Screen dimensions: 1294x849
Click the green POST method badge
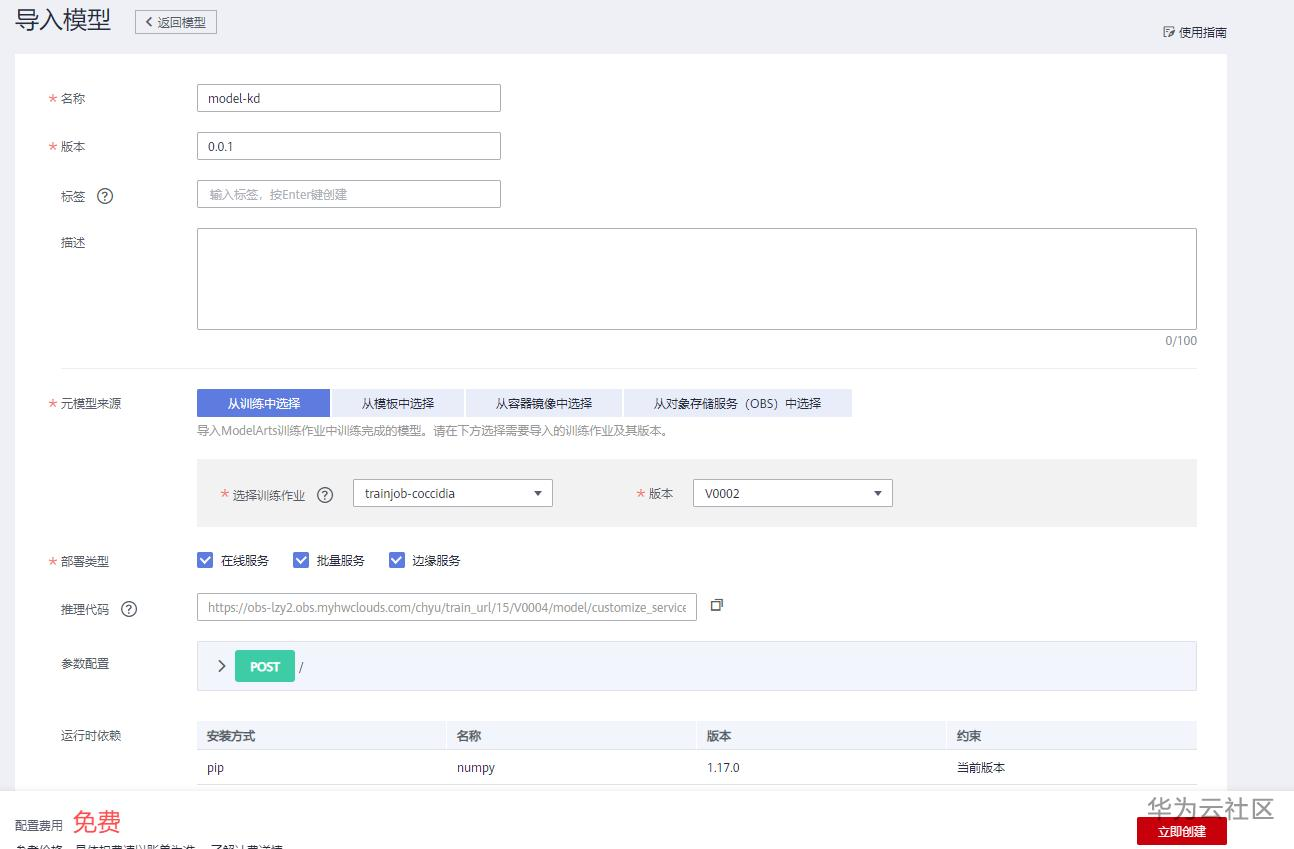point(264,666)
